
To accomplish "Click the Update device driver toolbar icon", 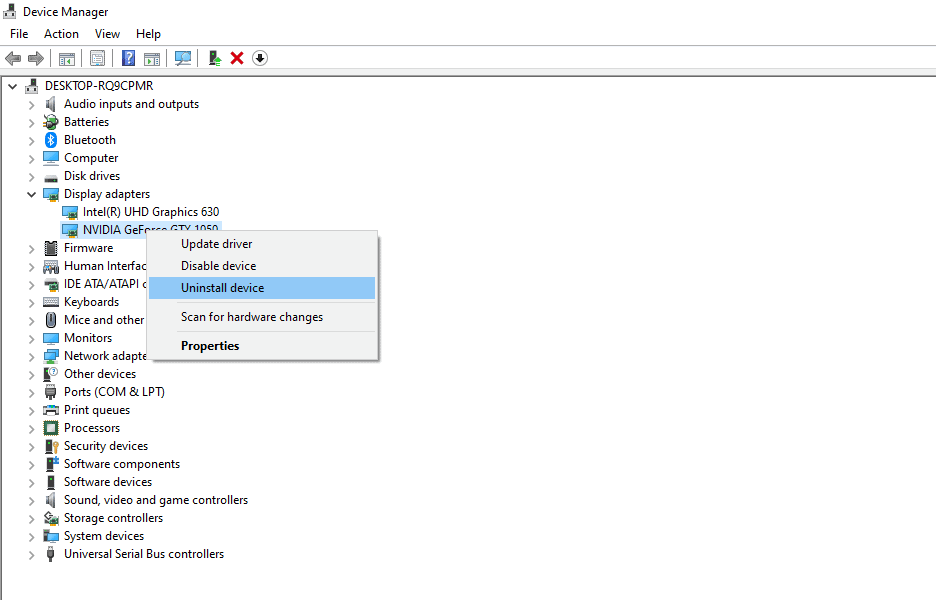I will tap(214, 59).
